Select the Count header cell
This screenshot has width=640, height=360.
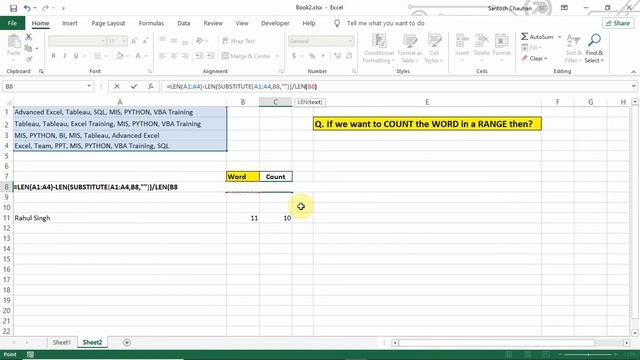(276, 176)
